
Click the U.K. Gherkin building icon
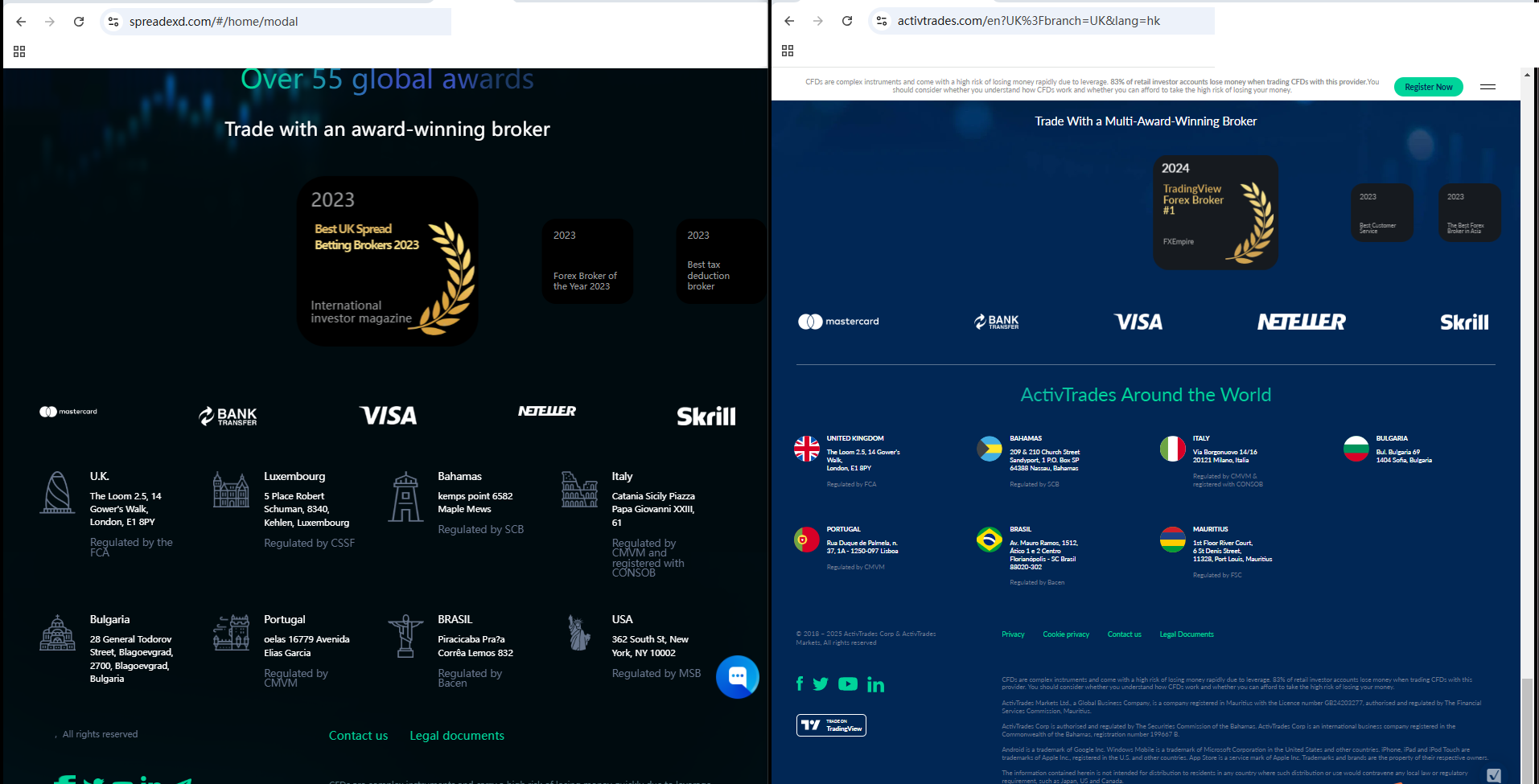coord(58,492)
